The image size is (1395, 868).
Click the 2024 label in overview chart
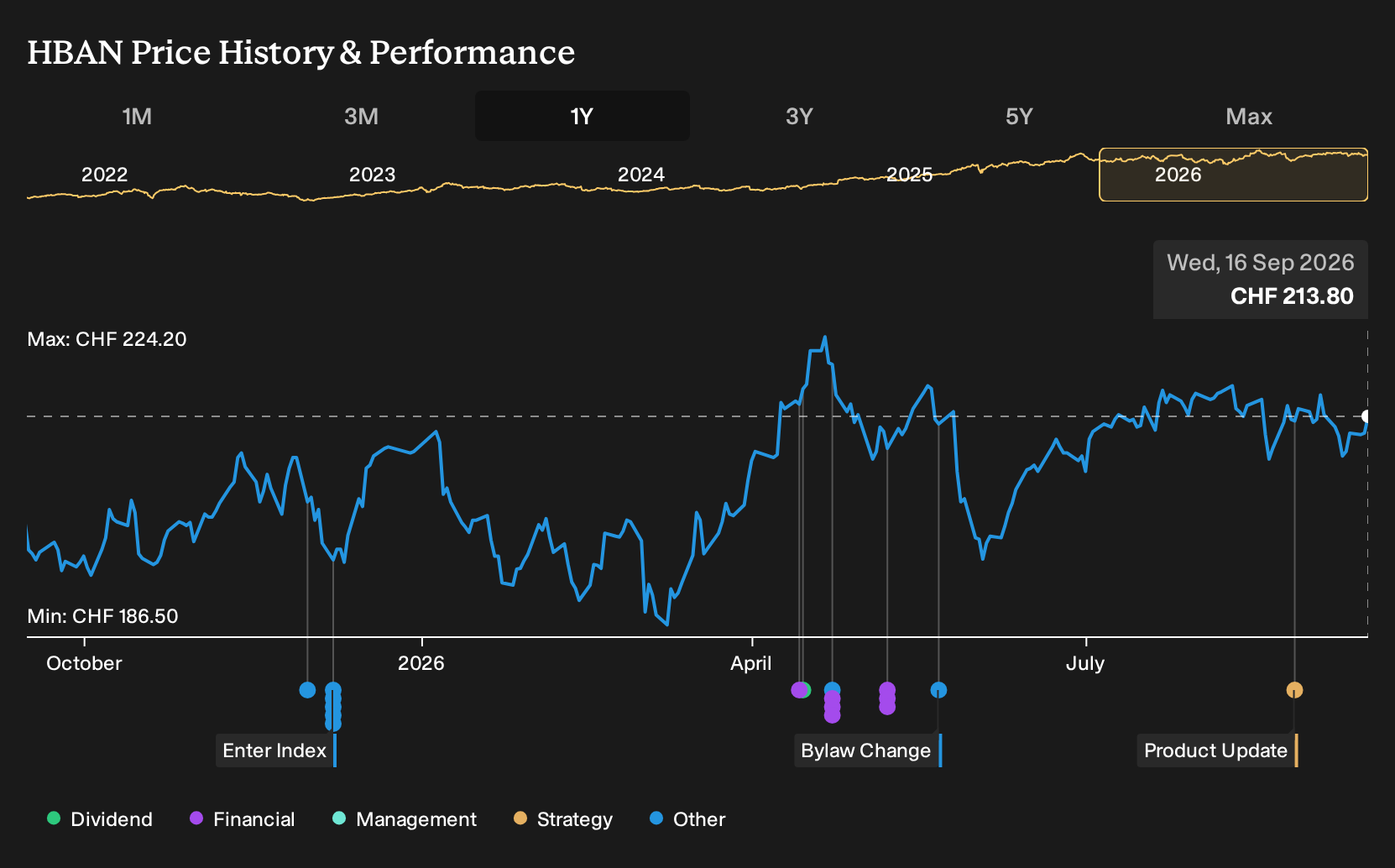click(640, 175)
